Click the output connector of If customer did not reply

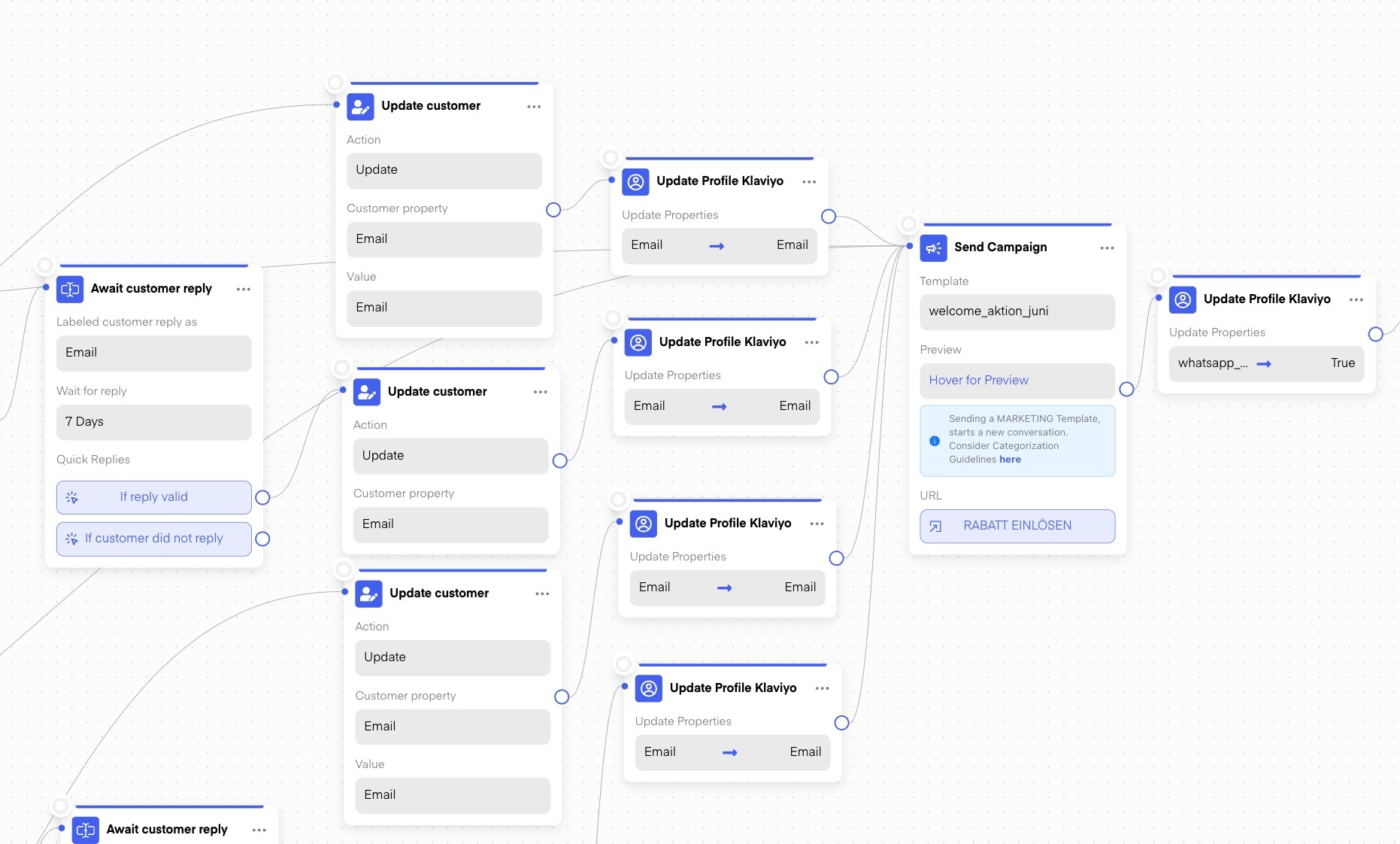point(262,539)
